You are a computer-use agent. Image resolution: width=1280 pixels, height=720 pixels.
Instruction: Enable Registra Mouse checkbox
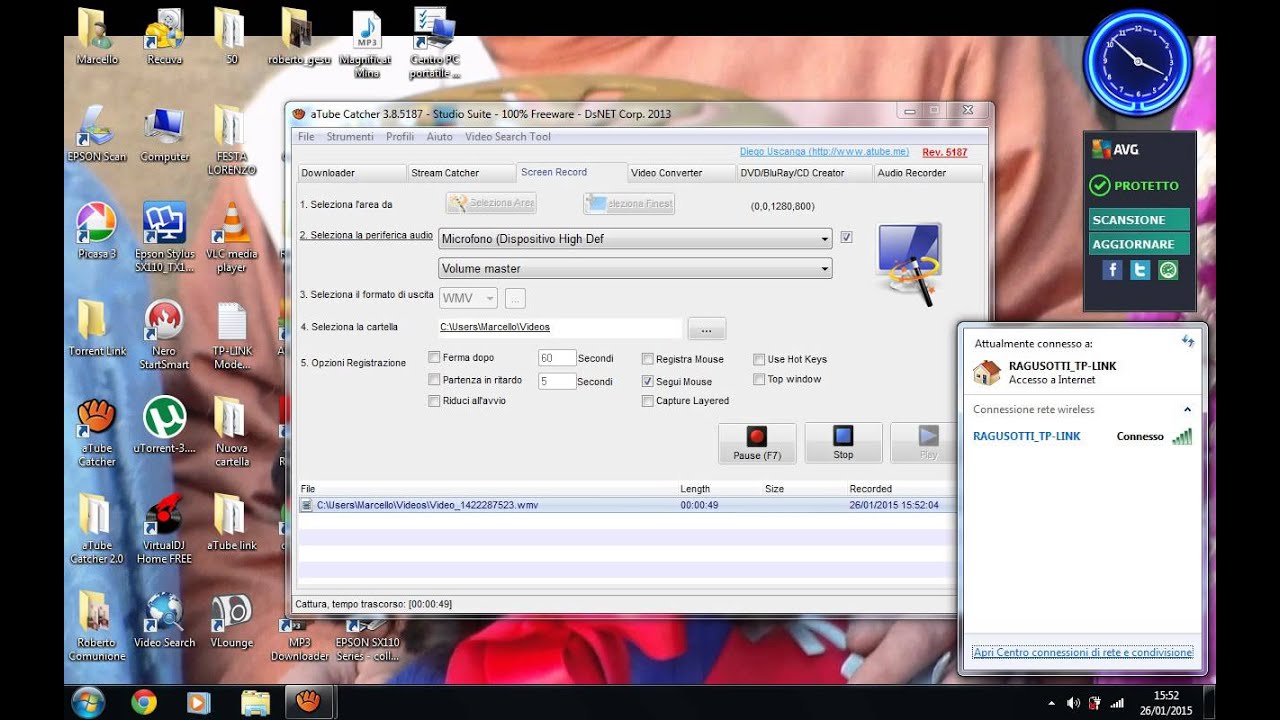point(648,359)
